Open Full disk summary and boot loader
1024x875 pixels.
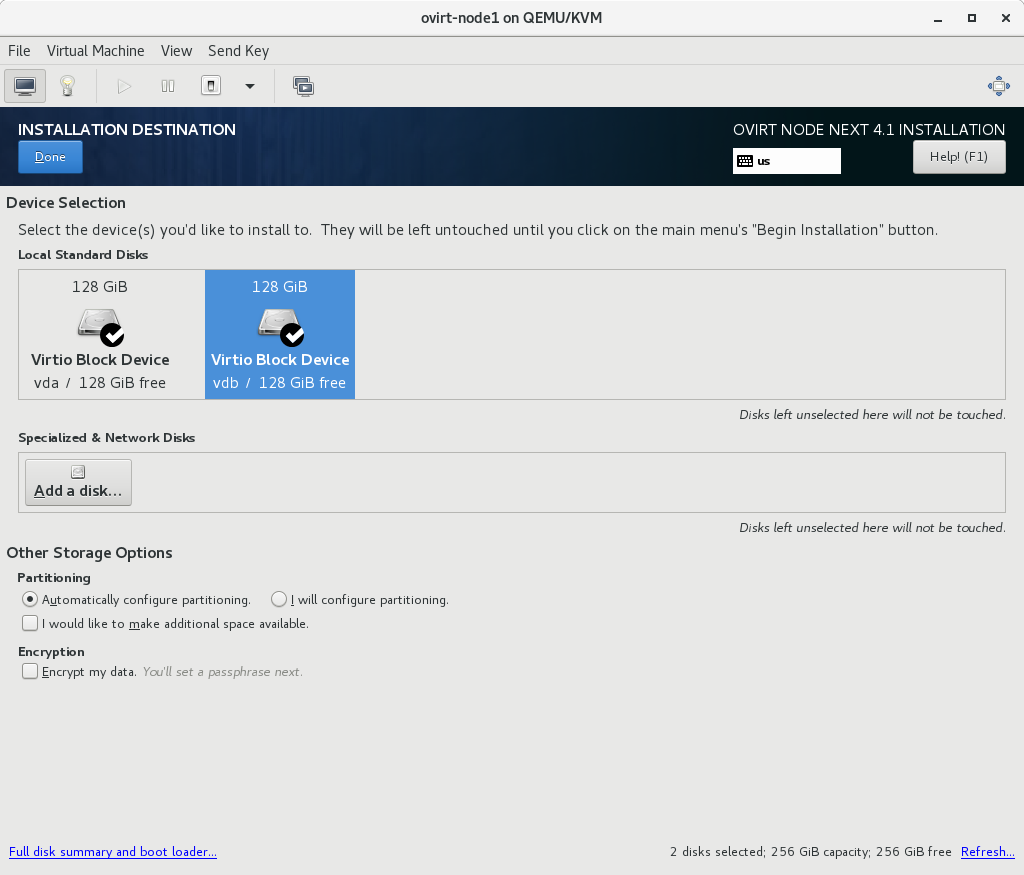coord(112,851)
